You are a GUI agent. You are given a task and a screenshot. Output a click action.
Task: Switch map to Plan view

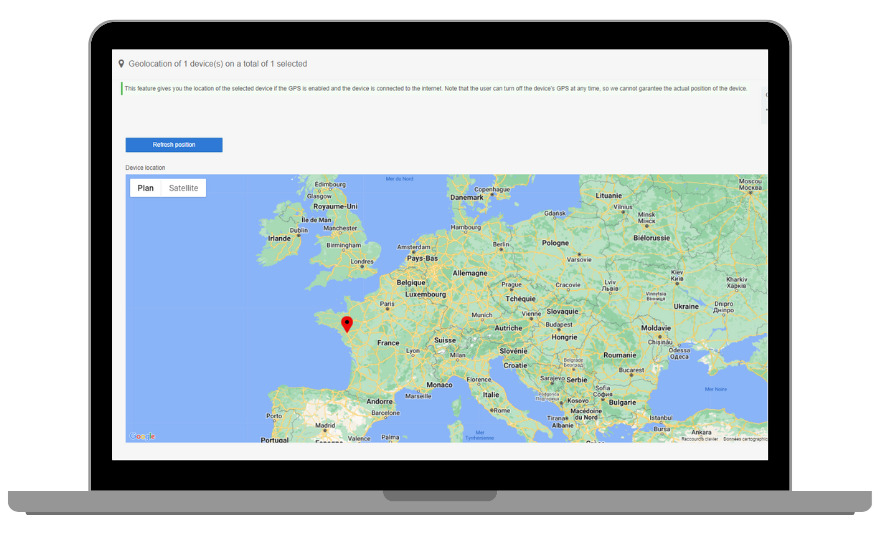click(145, 188)
